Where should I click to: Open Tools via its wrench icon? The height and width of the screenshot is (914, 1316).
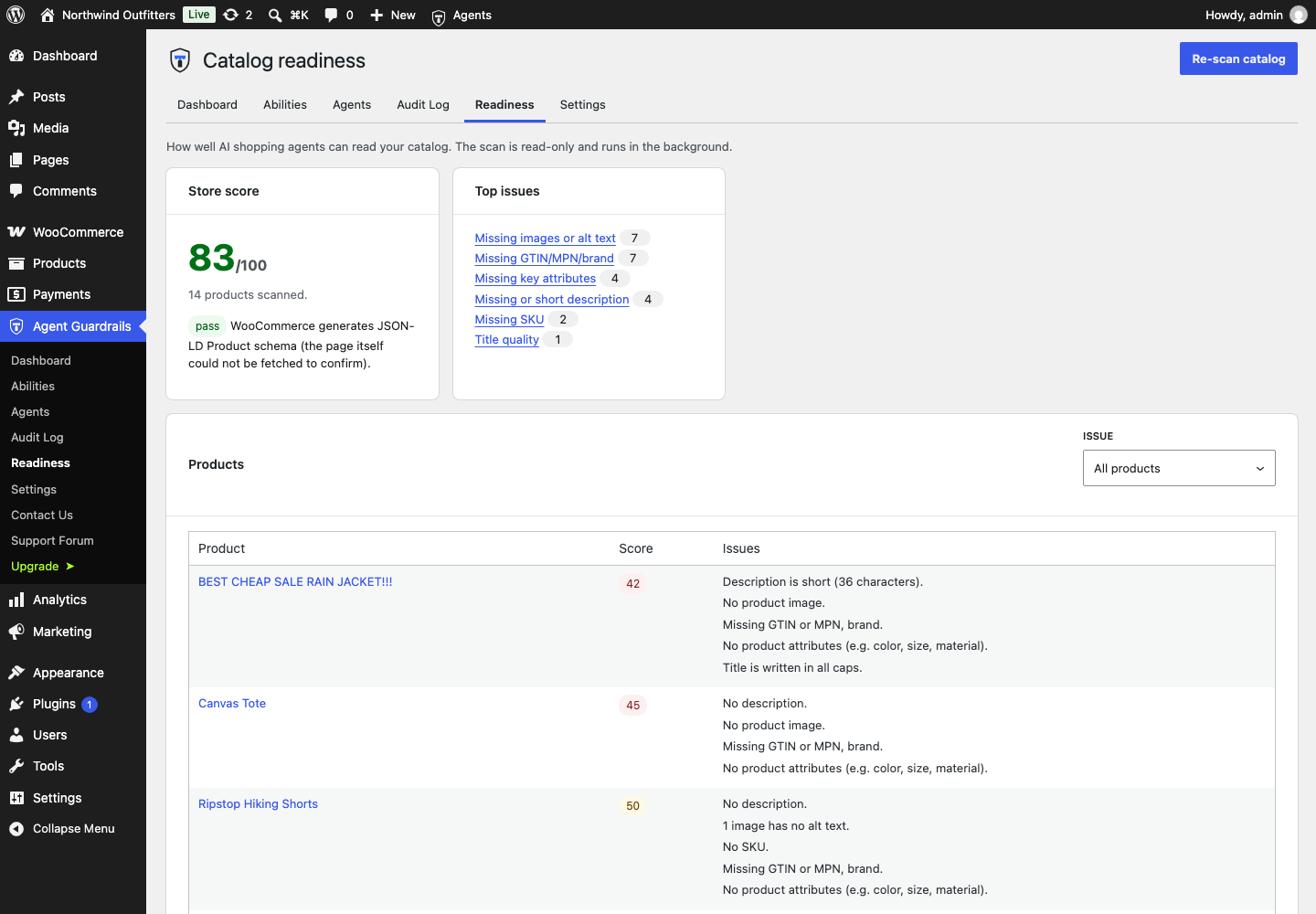16,766
